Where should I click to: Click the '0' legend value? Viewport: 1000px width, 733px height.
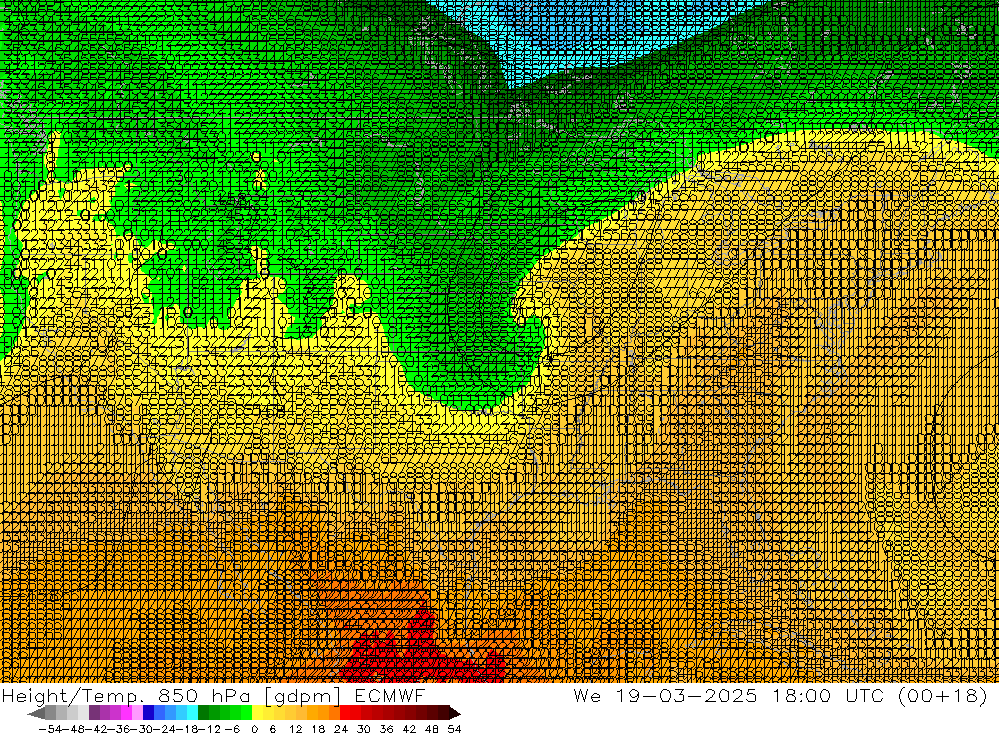click(254, 729)
